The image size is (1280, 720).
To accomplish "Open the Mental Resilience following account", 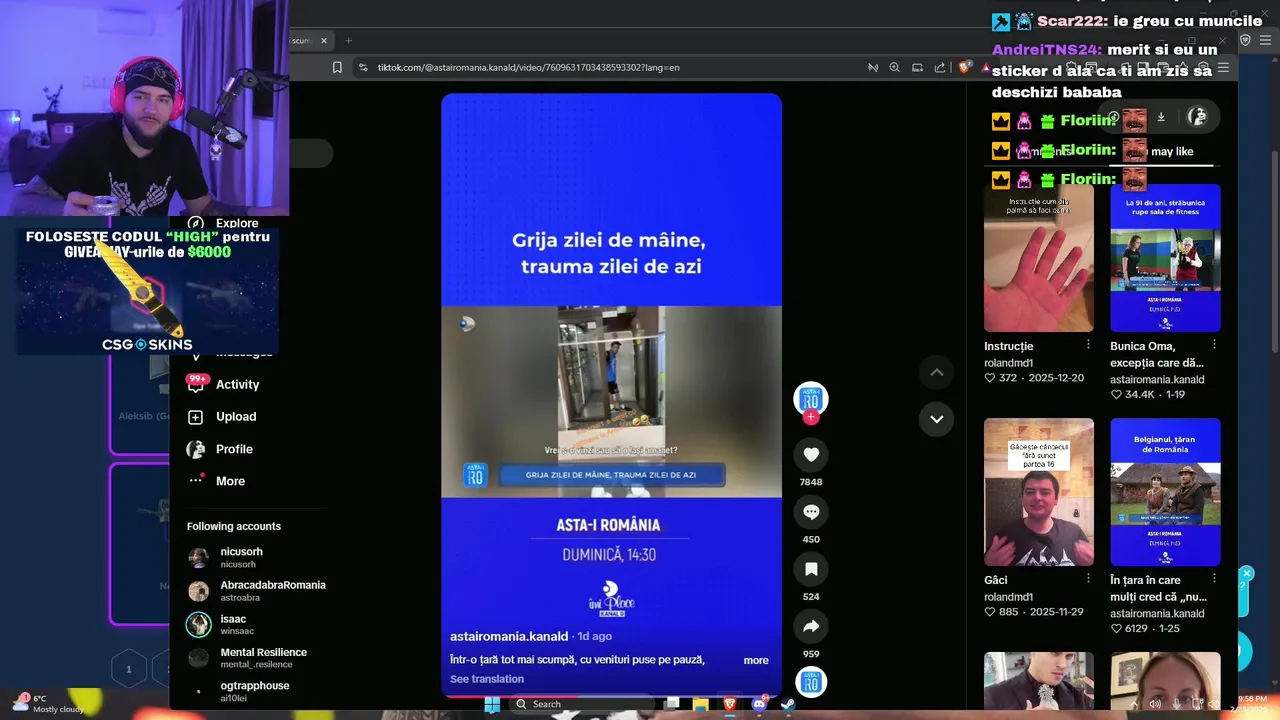I will [x=250, y=658].
